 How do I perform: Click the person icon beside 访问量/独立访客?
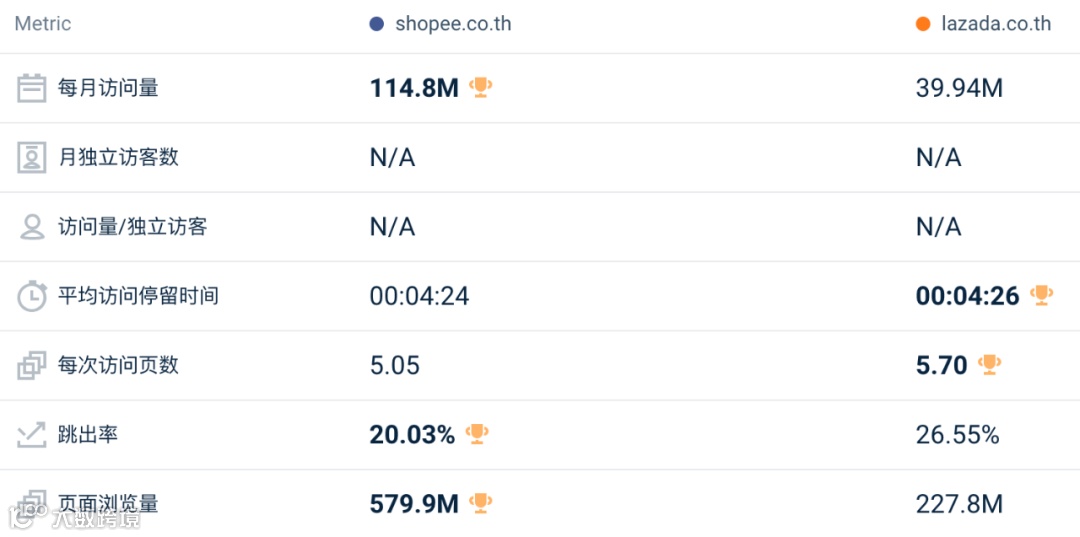click(x=32, y=227)
